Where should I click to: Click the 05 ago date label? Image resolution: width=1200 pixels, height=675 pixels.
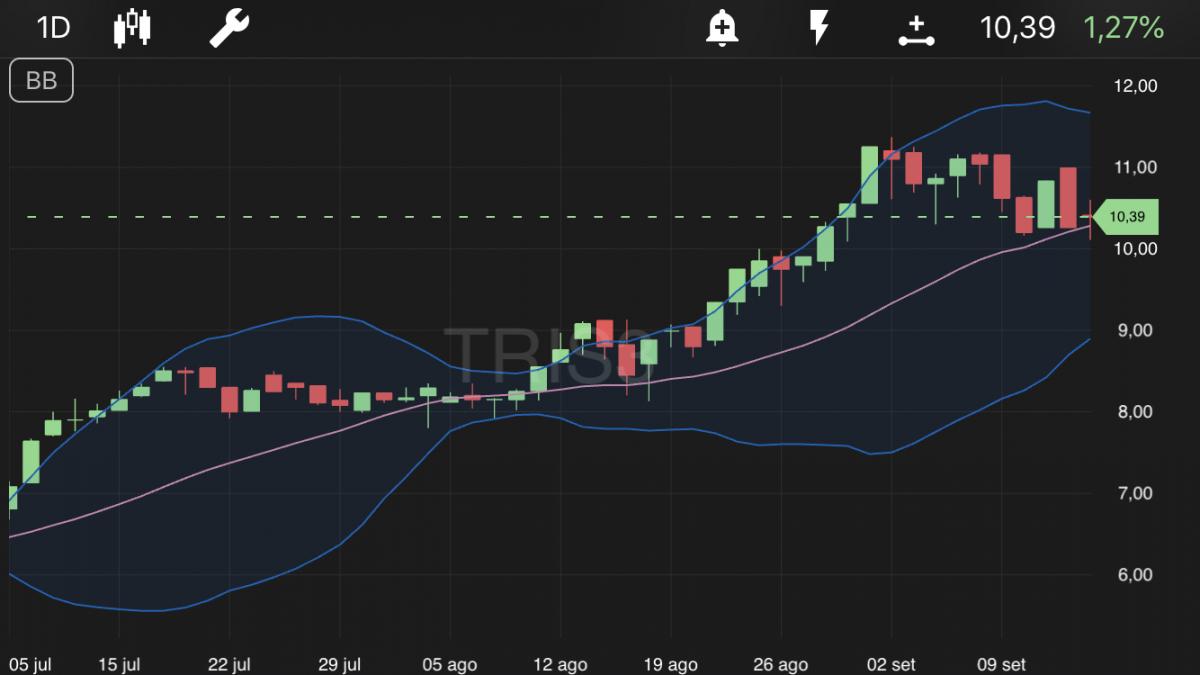[449, 663]
